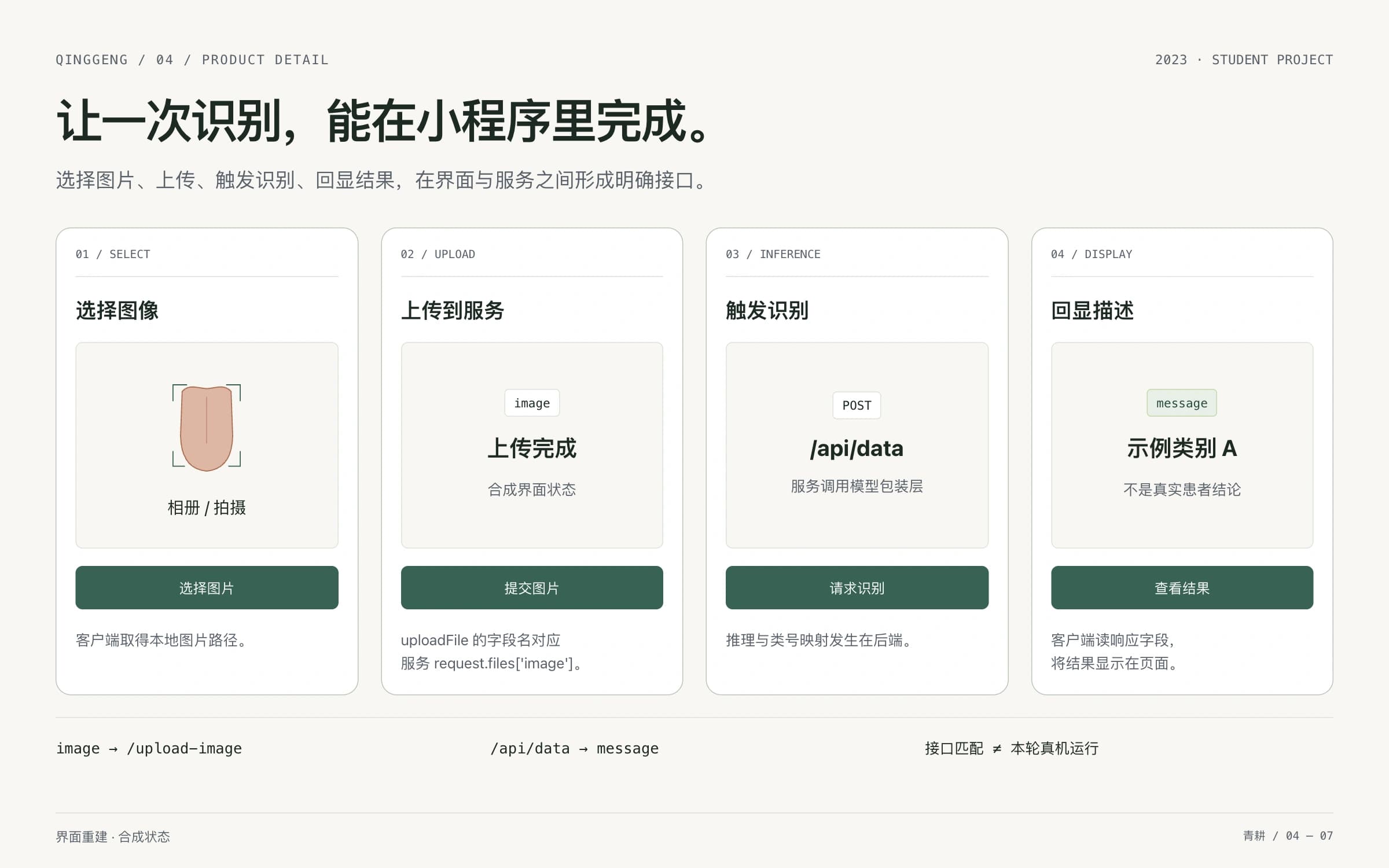Click the image tag chip
This screenshot has width=1389, height=868.
(532, 403)
